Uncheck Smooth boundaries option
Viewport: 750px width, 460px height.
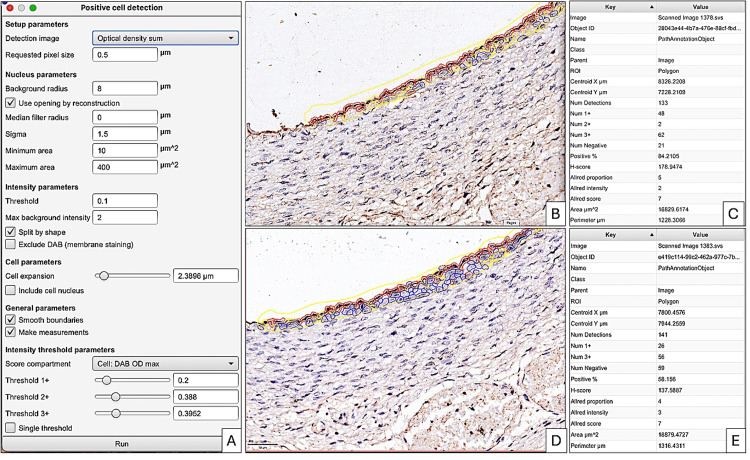(11, 319)
